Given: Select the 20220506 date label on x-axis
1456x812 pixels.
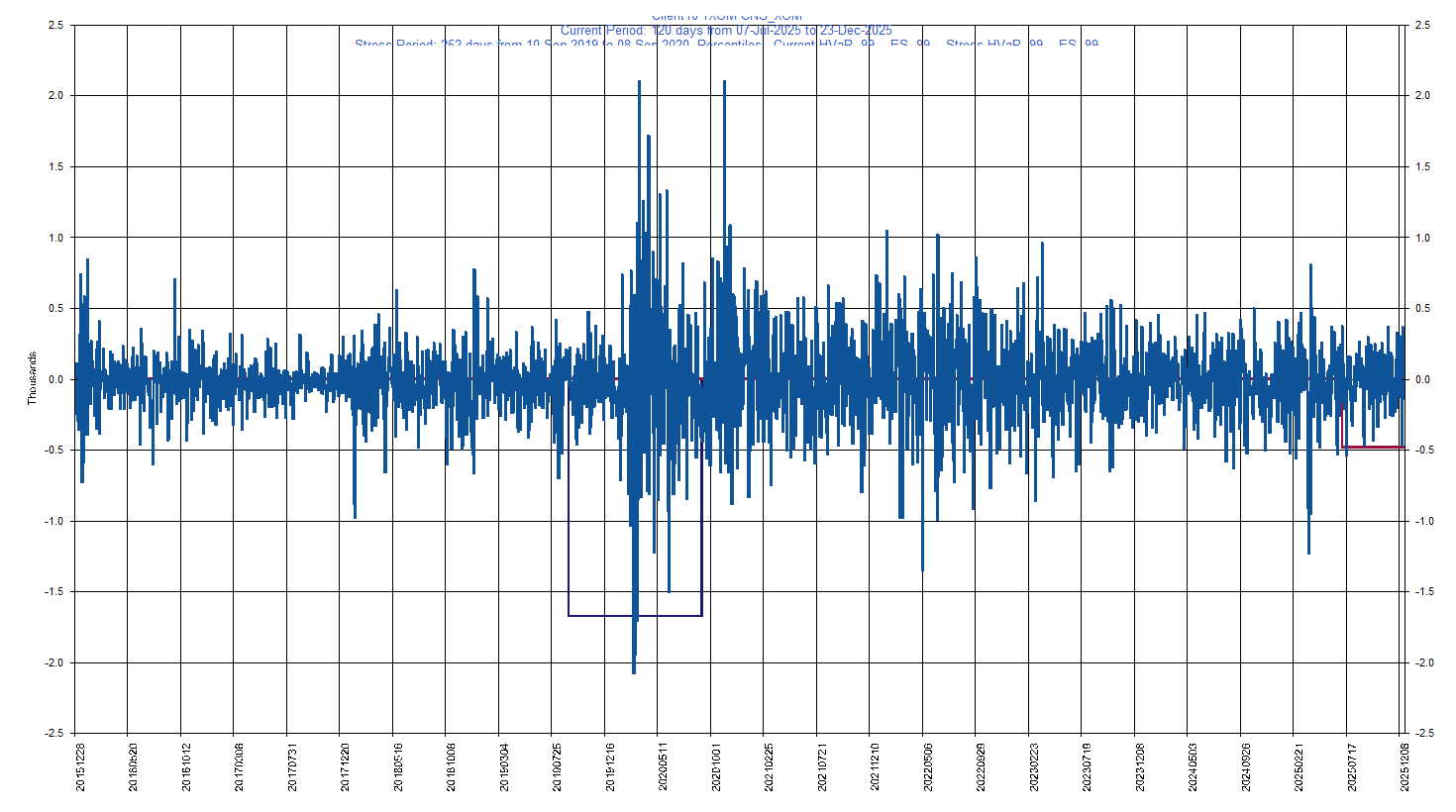Looking at the screenshot, I should pyautogui.click(x=927, y=768).
